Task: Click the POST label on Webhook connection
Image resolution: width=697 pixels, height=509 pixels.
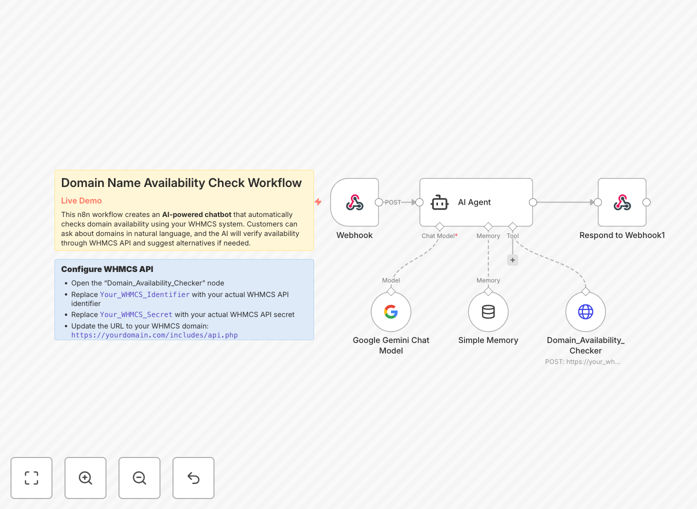Action: [x=393, y=202]
